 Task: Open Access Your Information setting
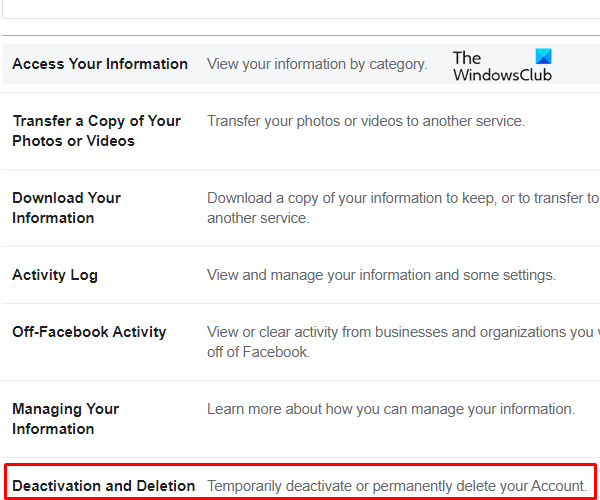coord(100,64)
